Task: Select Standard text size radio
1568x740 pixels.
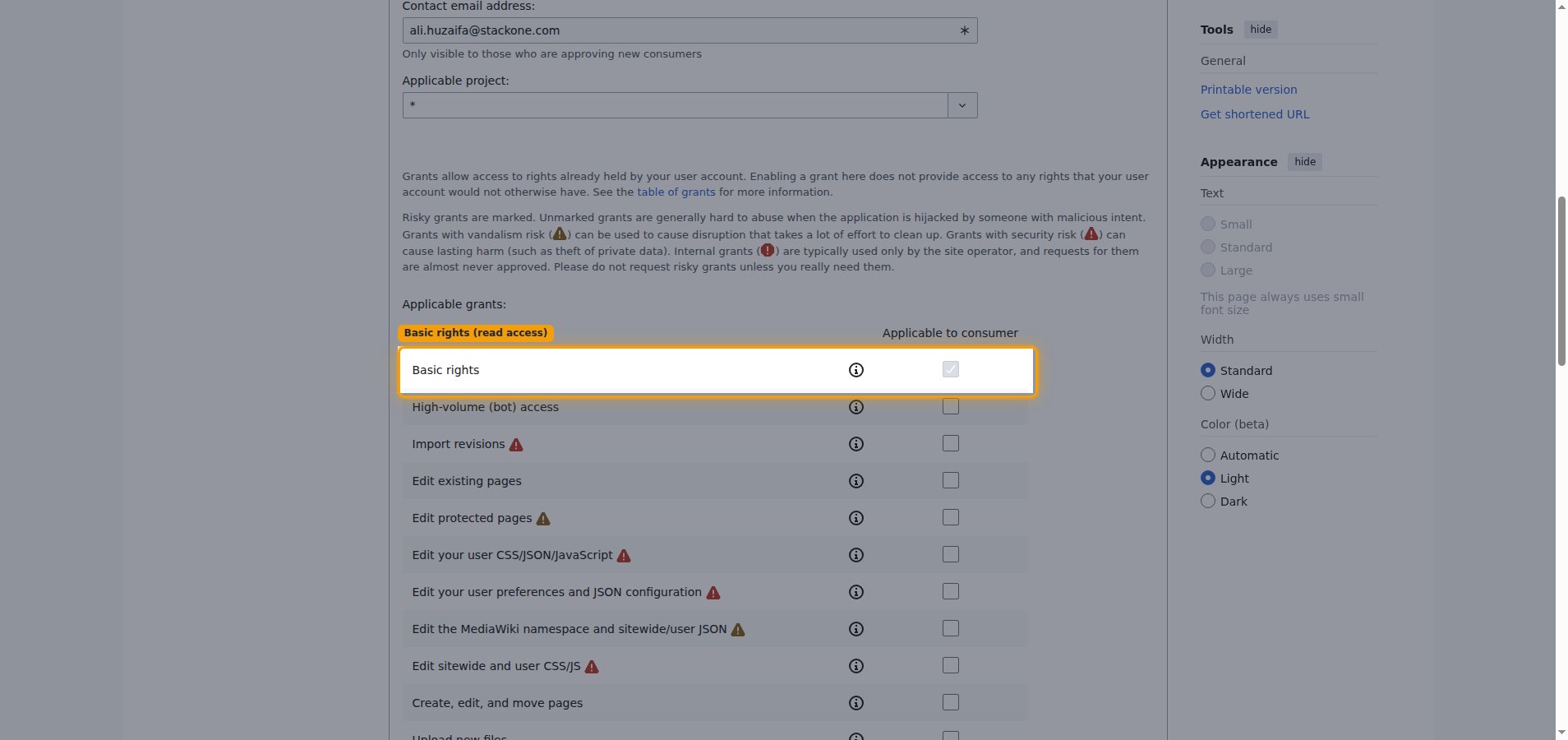Action: pyautogui.click(x=1208, y=247)
